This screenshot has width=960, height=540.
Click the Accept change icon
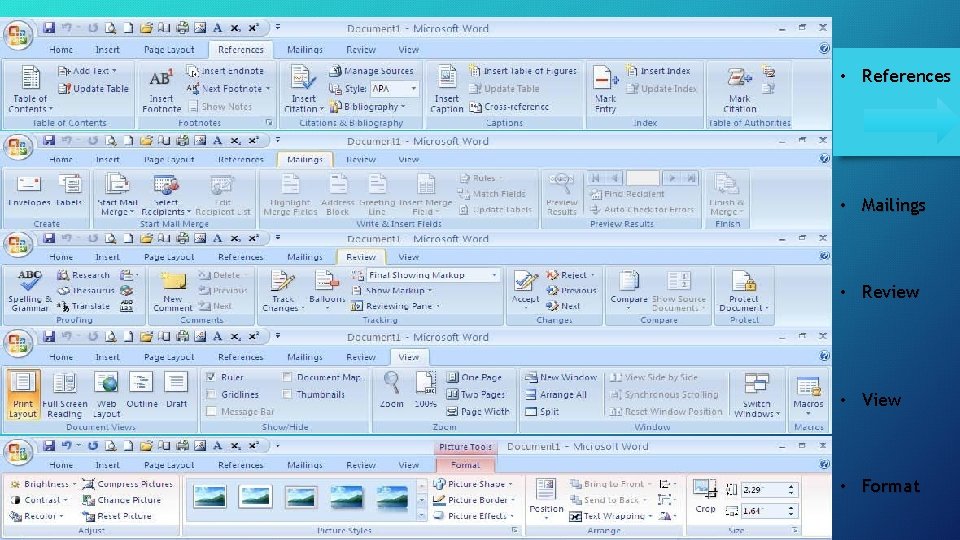525,282
